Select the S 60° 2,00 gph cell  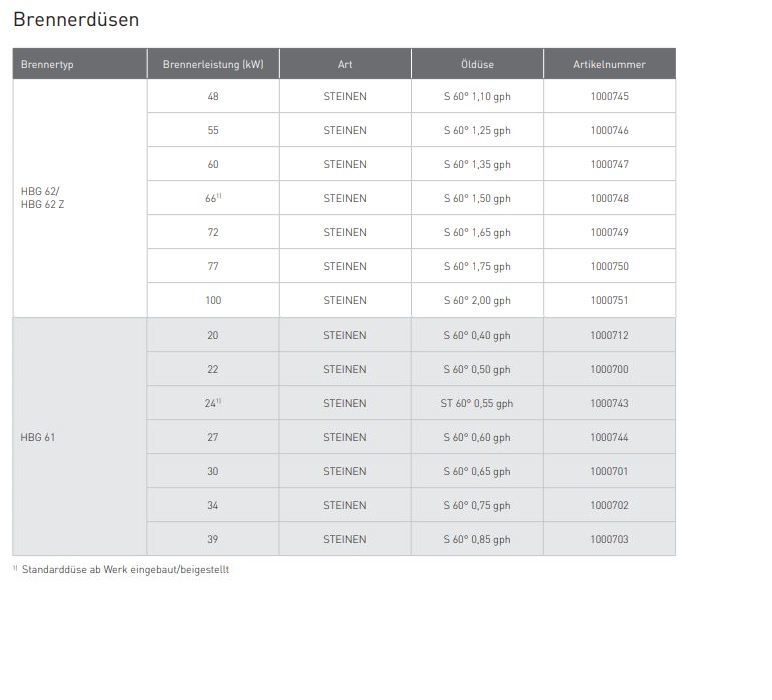tap(477, 300)
